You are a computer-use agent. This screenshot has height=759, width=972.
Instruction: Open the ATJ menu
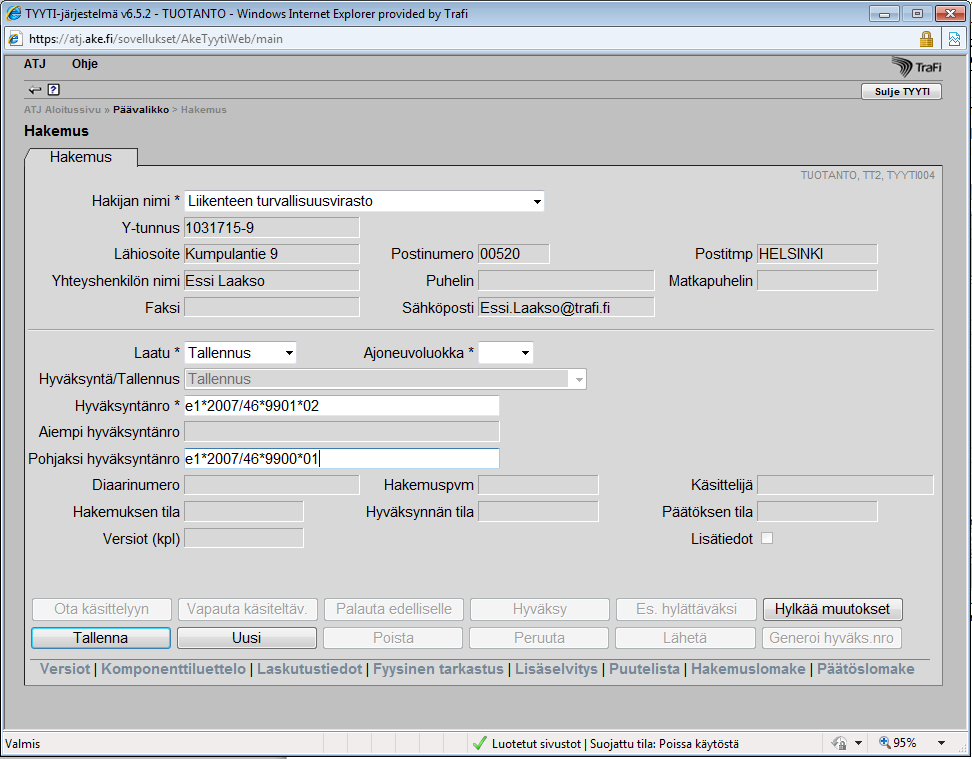35,64
